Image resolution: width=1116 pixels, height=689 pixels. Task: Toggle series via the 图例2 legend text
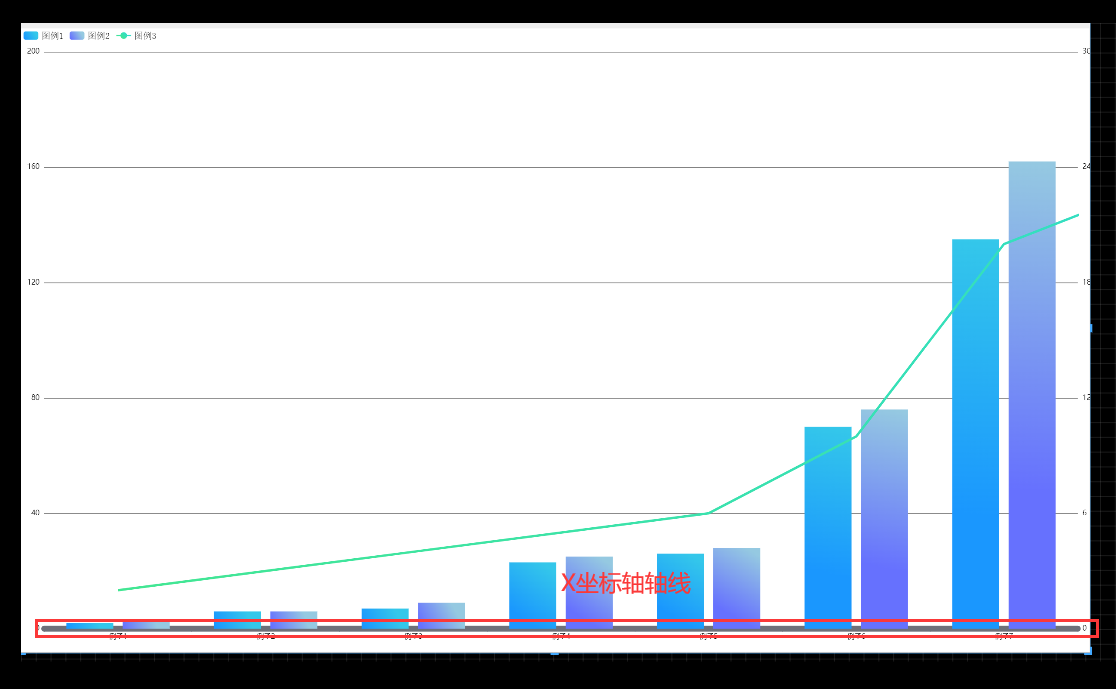pyautogui.click(x=99, y=36)
